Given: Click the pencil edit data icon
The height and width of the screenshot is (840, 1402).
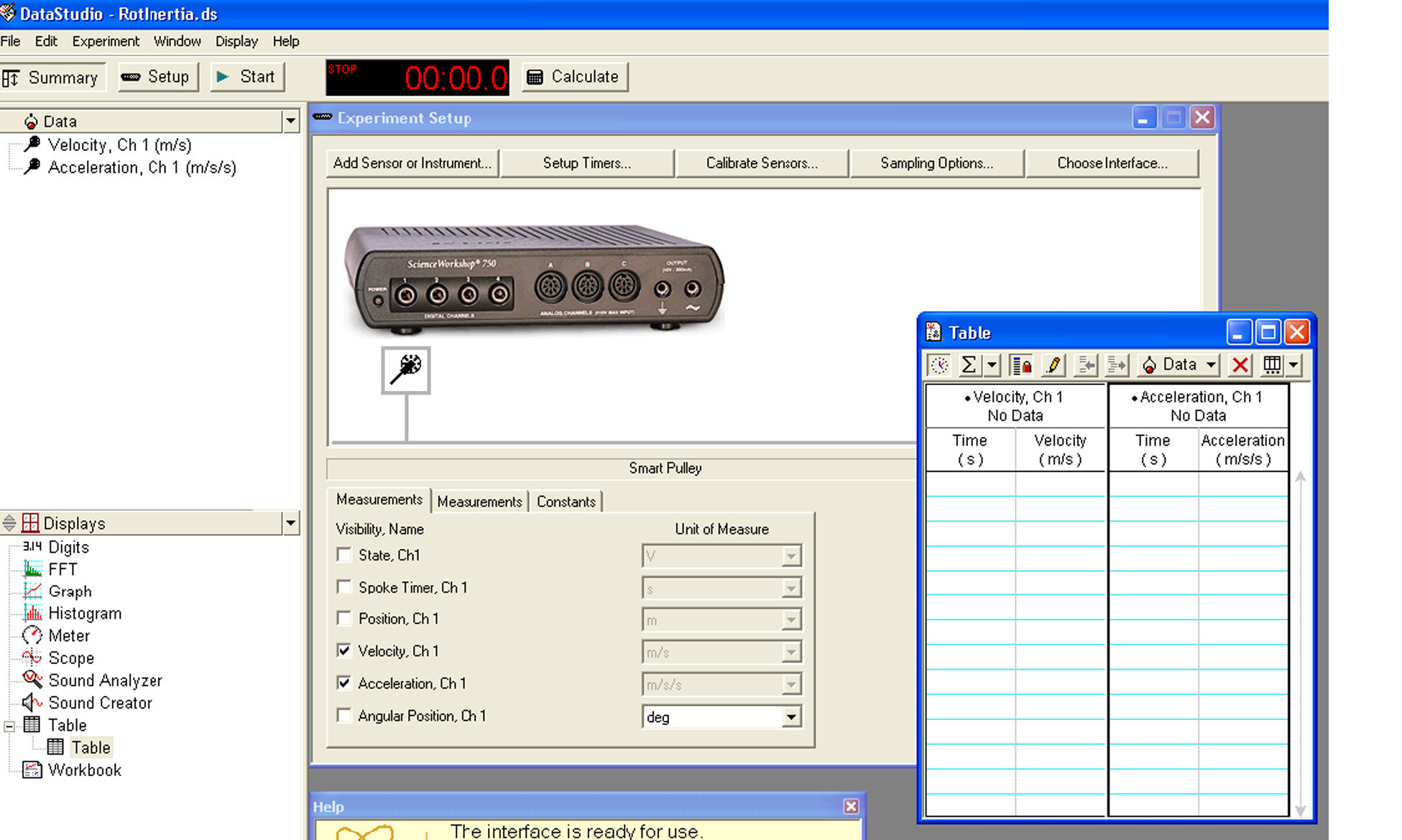Looking at the screenshot, I should (x=1053, y=365).
